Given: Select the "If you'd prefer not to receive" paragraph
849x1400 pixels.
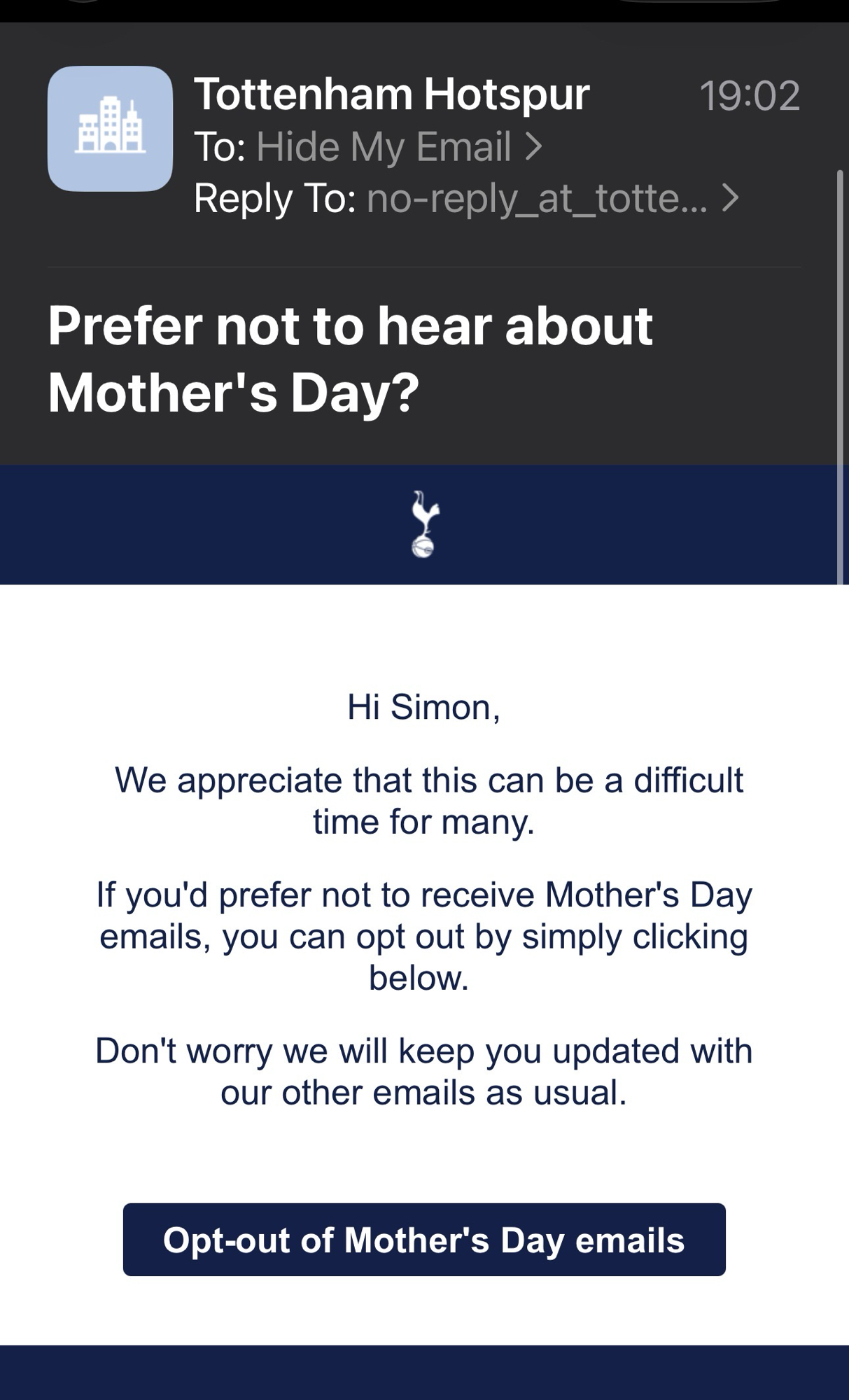Looking at the screenshot, I should click(x=424, y=936).
